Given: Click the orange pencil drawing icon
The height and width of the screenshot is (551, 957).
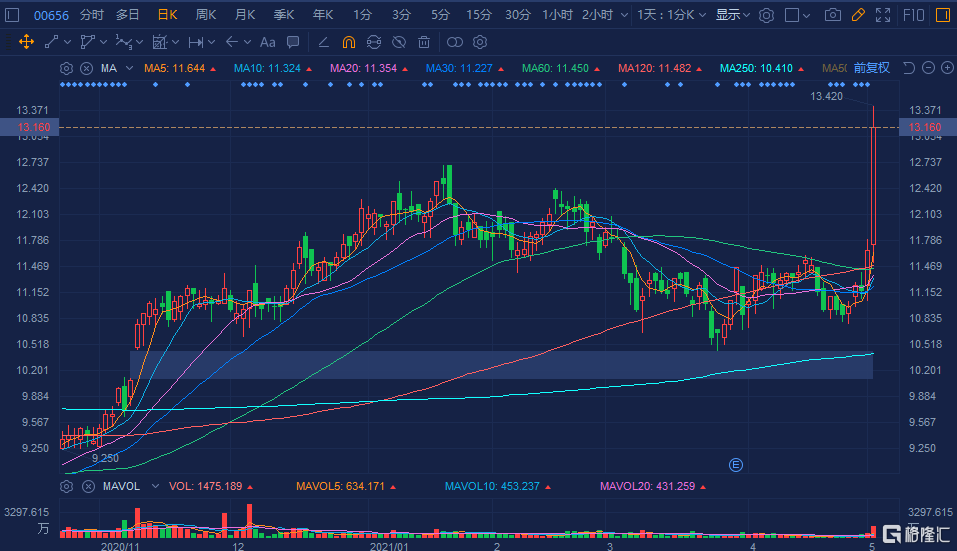Looking at the screenshot, I should [x=857, y=15].
